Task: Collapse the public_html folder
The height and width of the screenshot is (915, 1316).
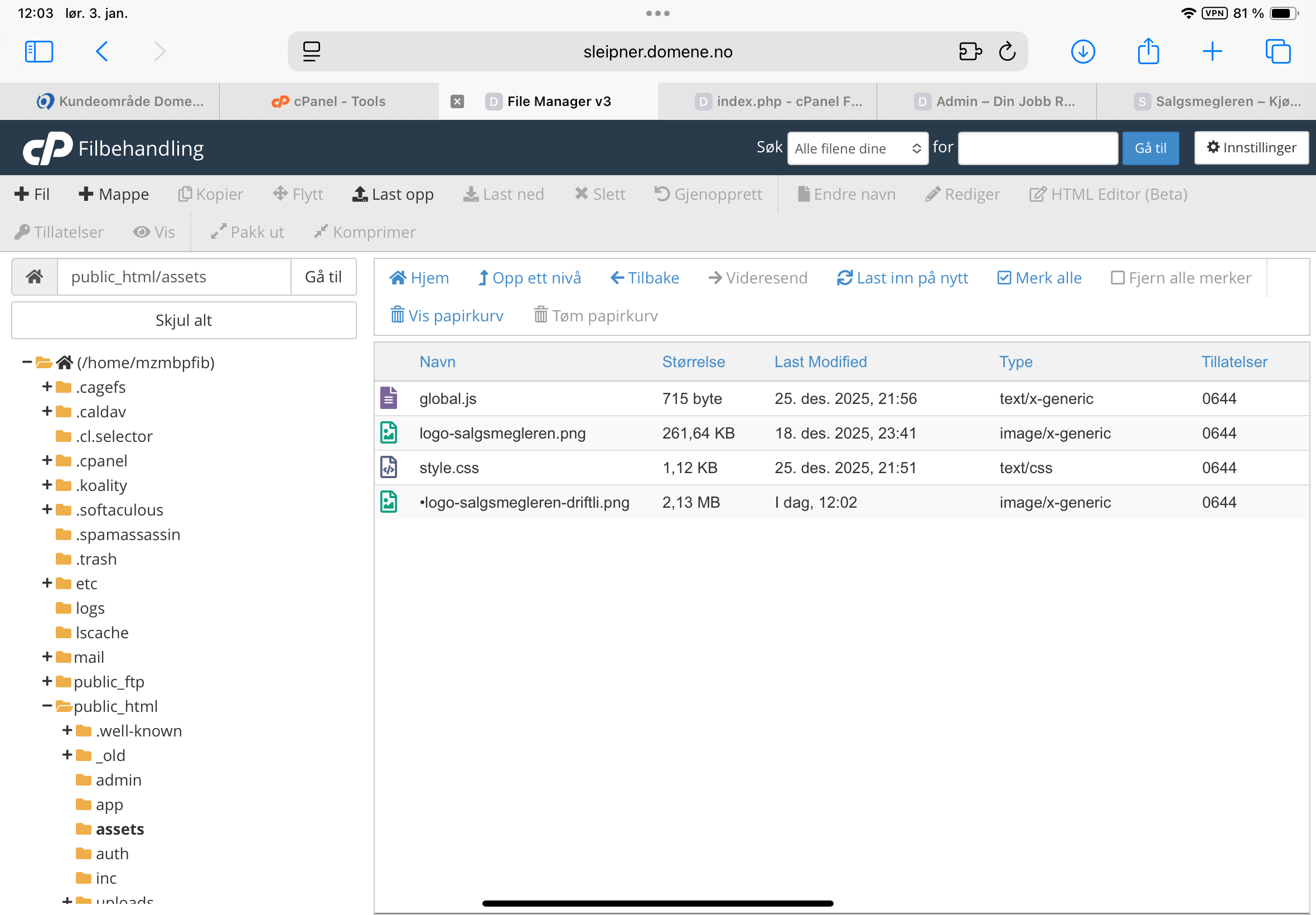Action: (x=47, y=706)
